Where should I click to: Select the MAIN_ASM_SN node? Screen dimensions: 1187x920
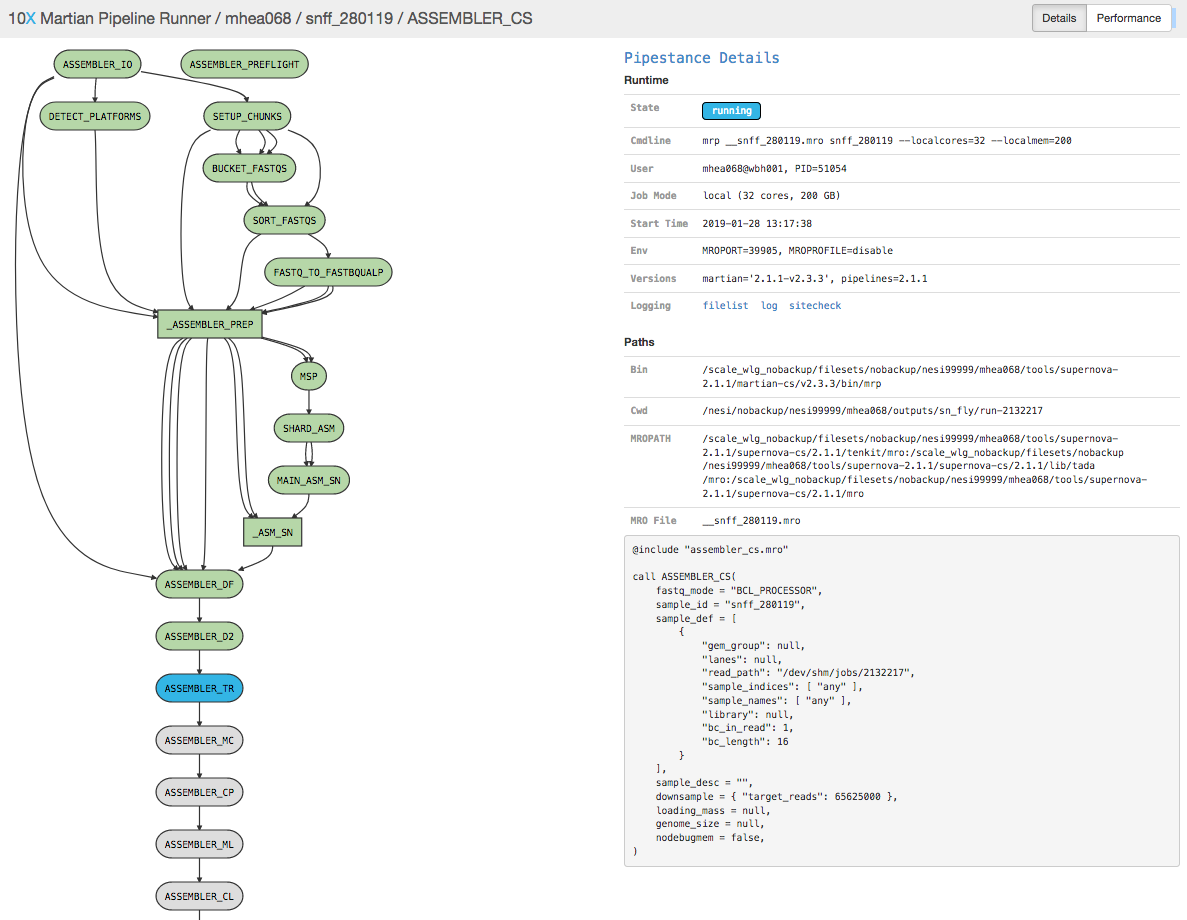pos(309,481)
